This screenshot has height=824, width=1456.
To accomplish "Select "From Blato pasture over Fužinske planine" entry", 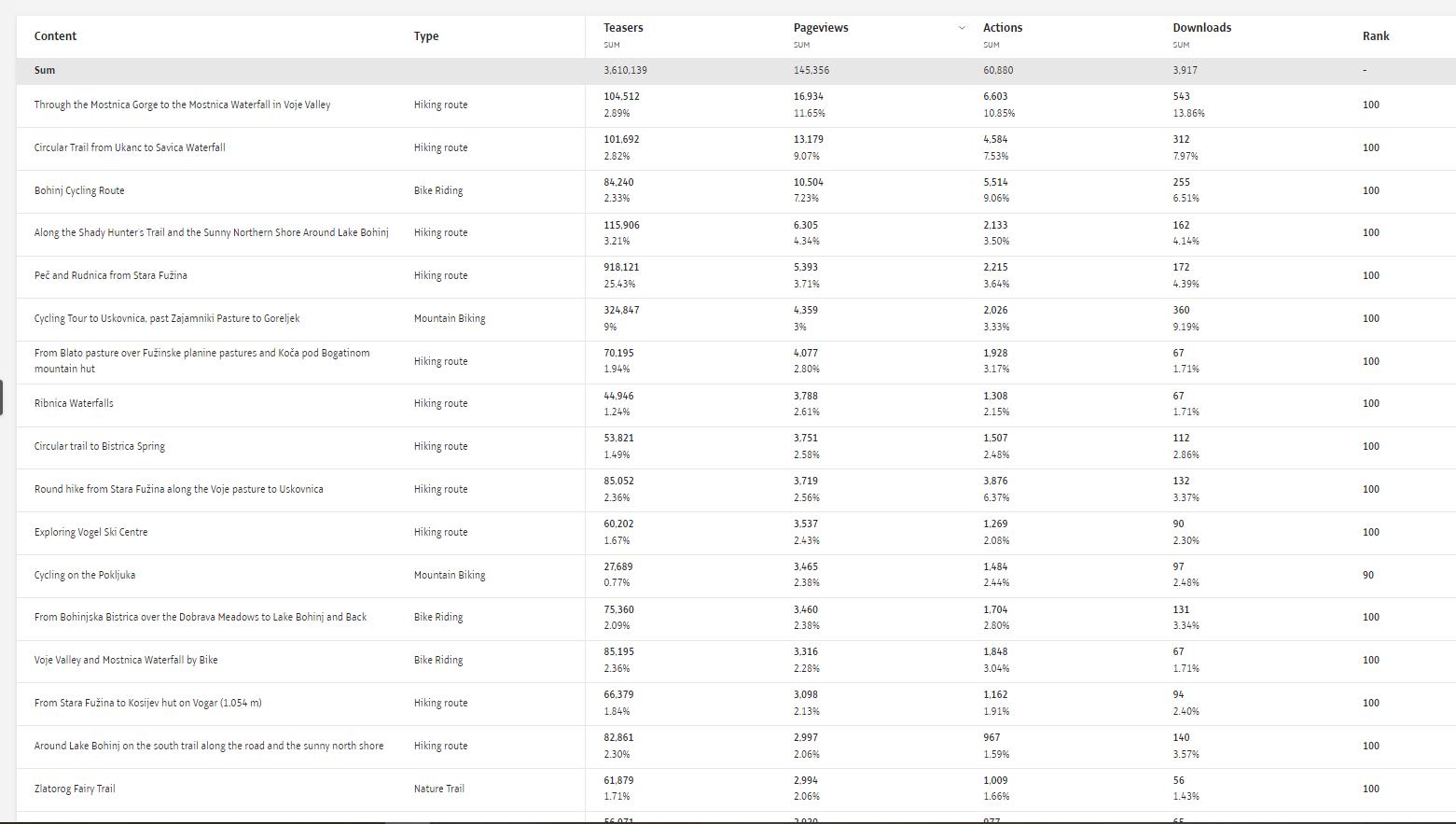I will click(202, 361).
